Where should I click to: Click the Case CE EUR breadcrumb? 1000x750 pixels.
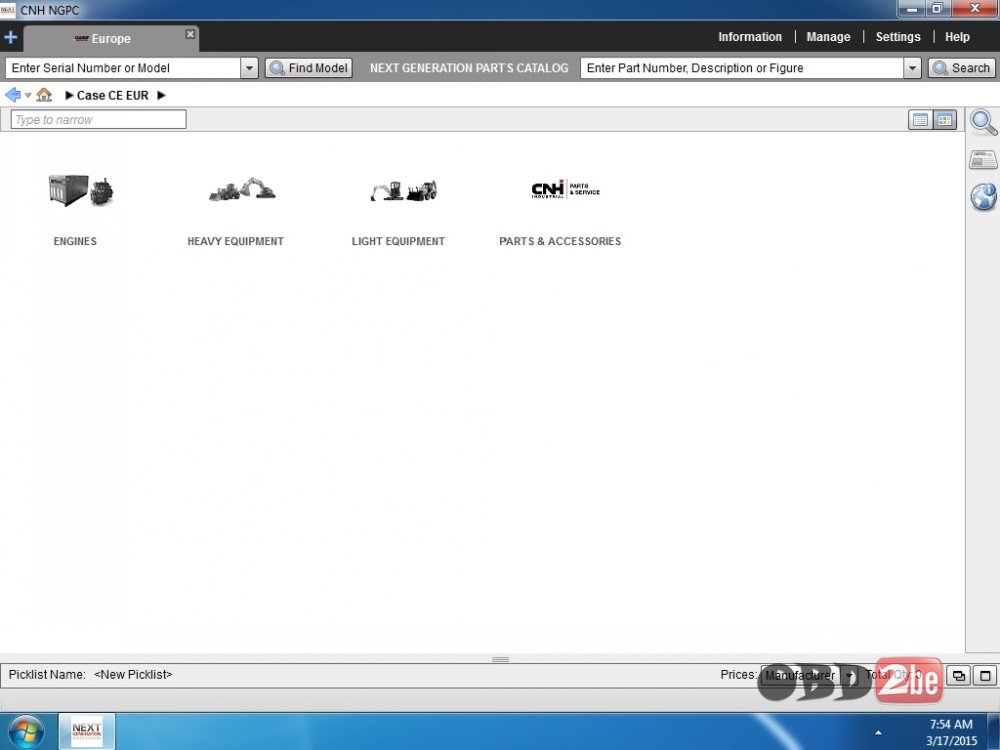(112, 95)
